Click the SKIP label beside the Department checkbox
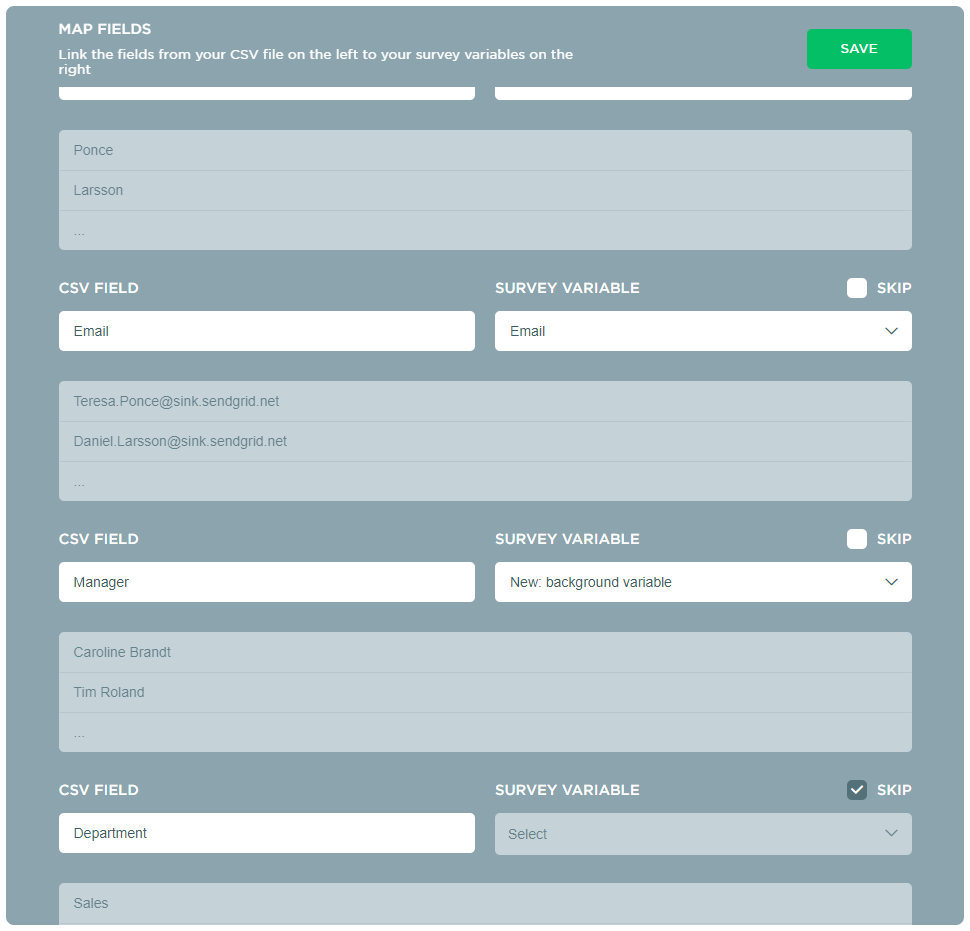This screenshot has height=931, width=970. coord(894,790)
